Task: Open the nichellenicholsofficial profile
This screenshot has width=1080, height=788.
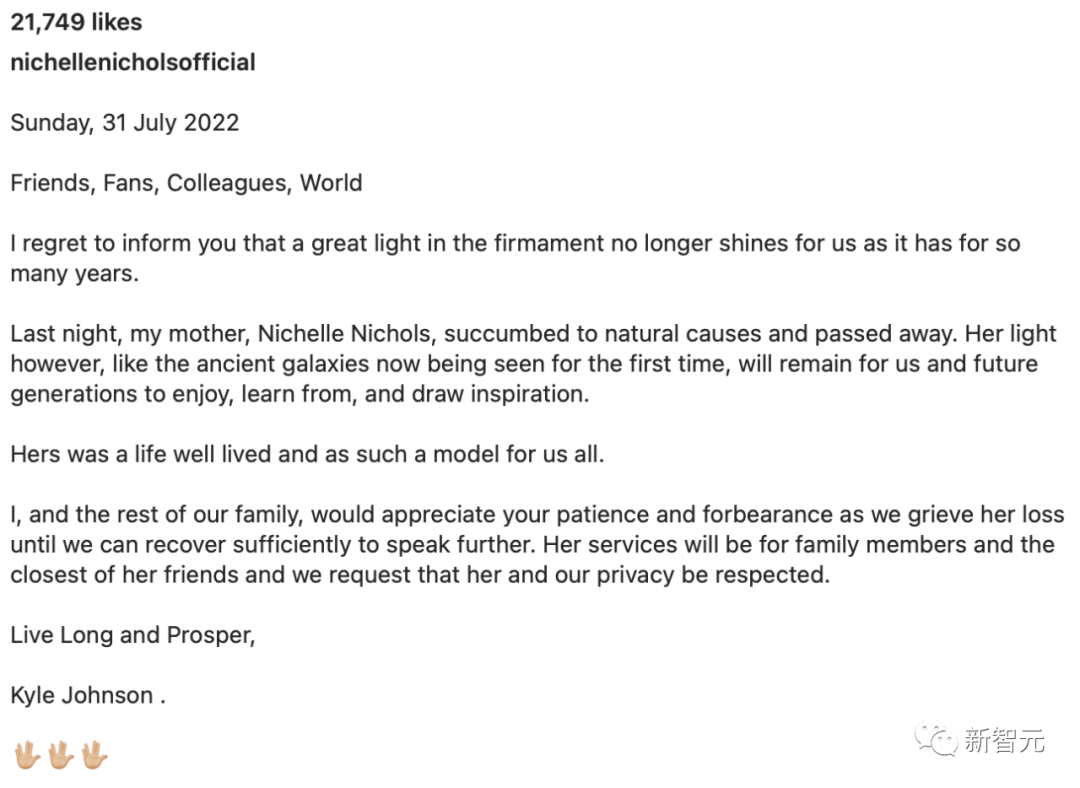Action: pos(133,62)
